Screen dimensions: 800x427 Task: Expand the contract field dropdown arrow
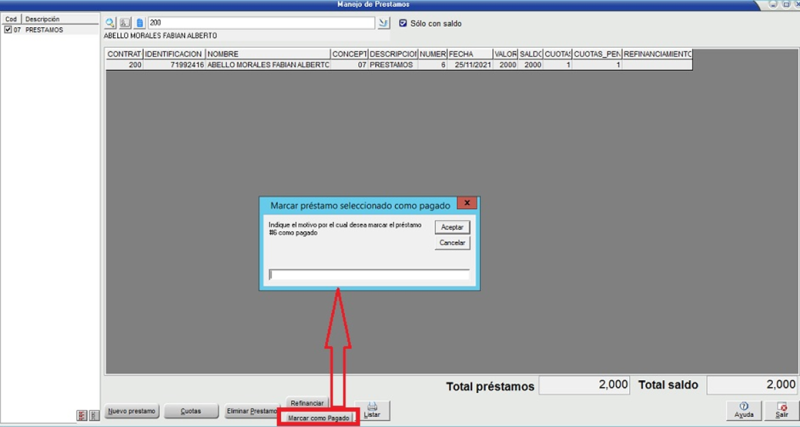[383, 22]
